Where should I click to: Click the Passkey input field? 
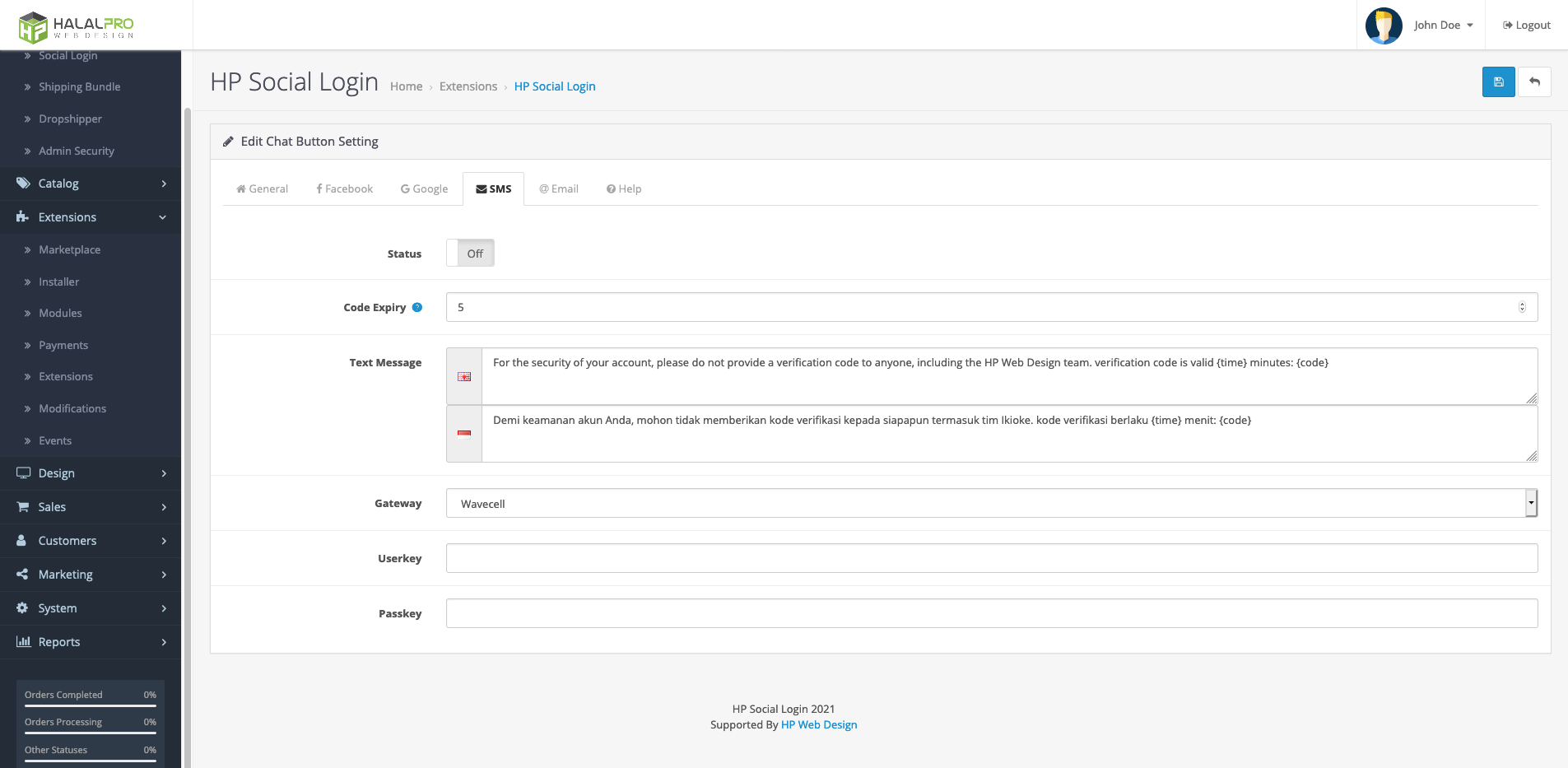click(x=992, y=613)
